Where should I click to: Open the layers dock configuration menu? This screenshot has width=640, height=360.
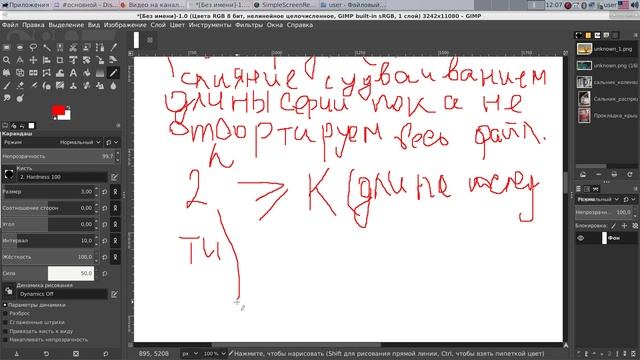point(635,189)
